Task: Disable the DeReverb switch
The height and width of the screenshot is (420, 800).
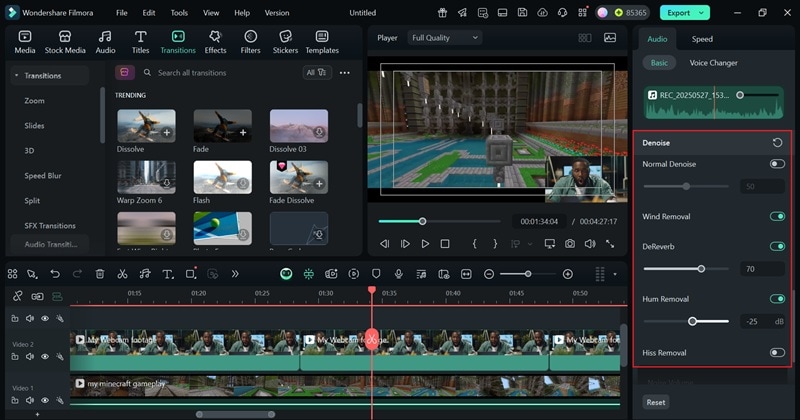Action: click(x=777, y=246)
